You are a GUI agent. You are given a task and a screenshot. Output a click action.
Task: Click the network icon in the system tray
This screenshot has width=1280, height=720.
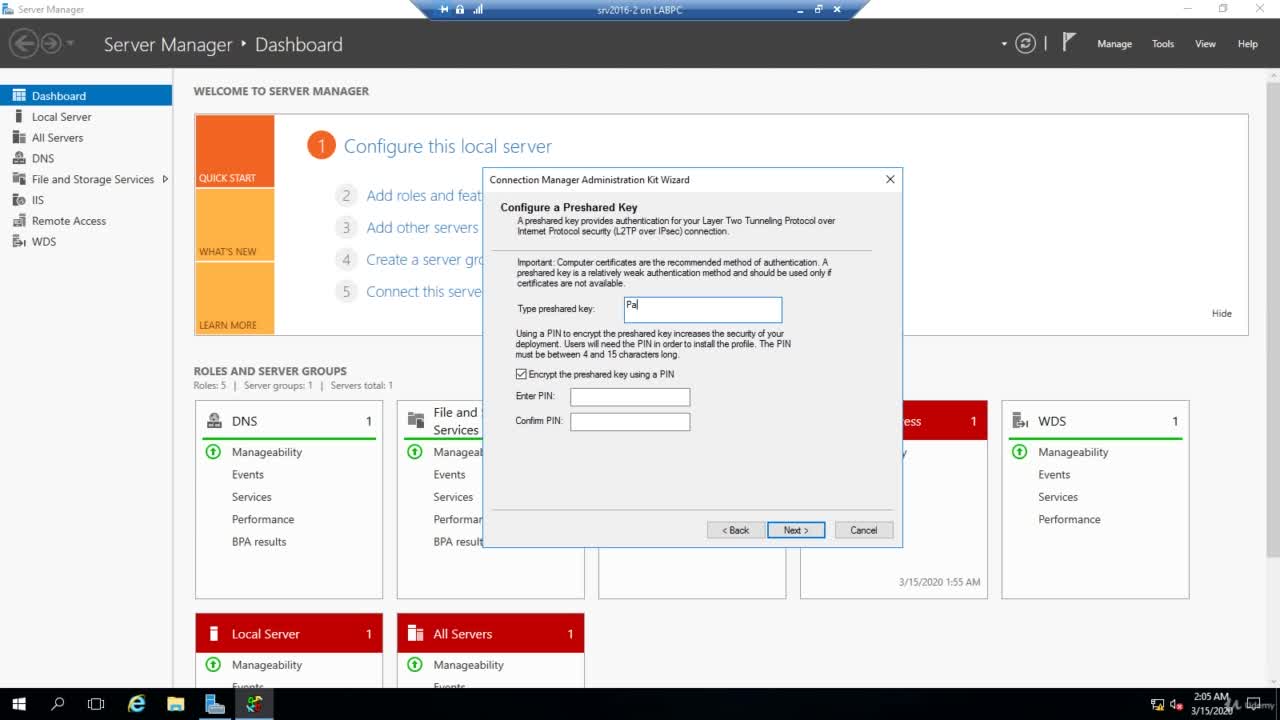coord(1157,704)
